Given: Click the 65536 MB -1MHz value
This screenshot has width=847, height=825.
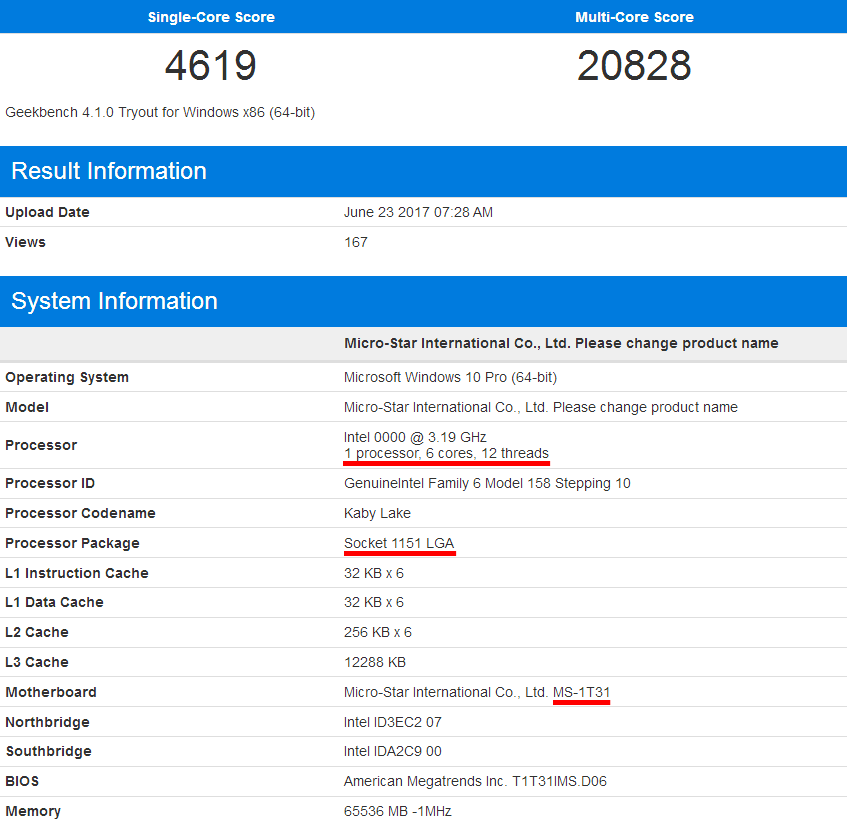Looking at the screenshot, I should pyautogui.click(x=398, y=811).
